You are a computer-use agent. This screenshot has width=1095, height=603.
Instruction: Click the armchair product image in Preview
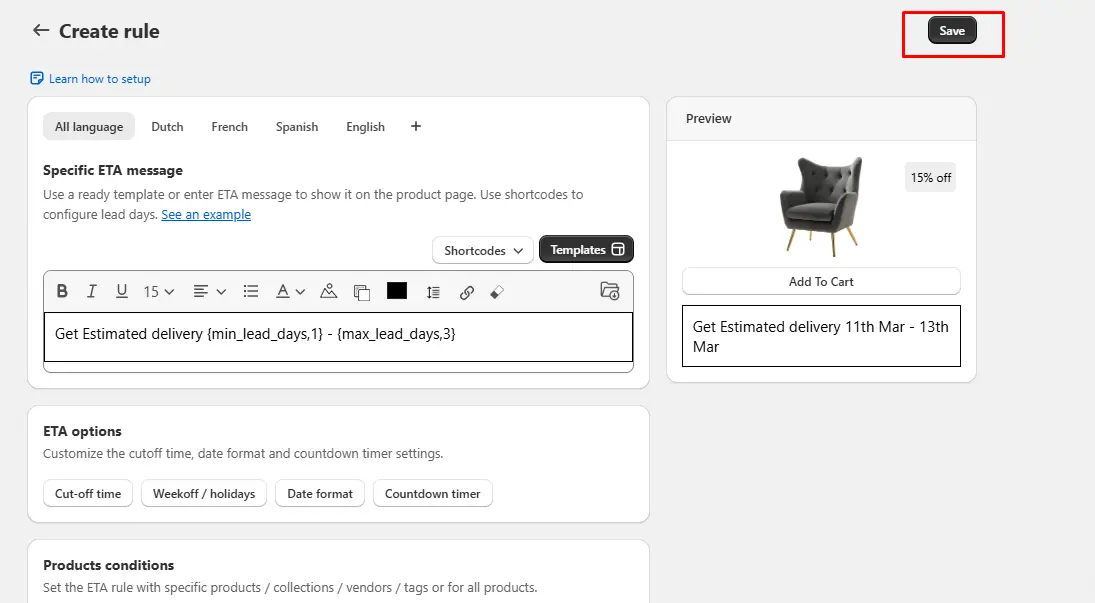[821, 205]
